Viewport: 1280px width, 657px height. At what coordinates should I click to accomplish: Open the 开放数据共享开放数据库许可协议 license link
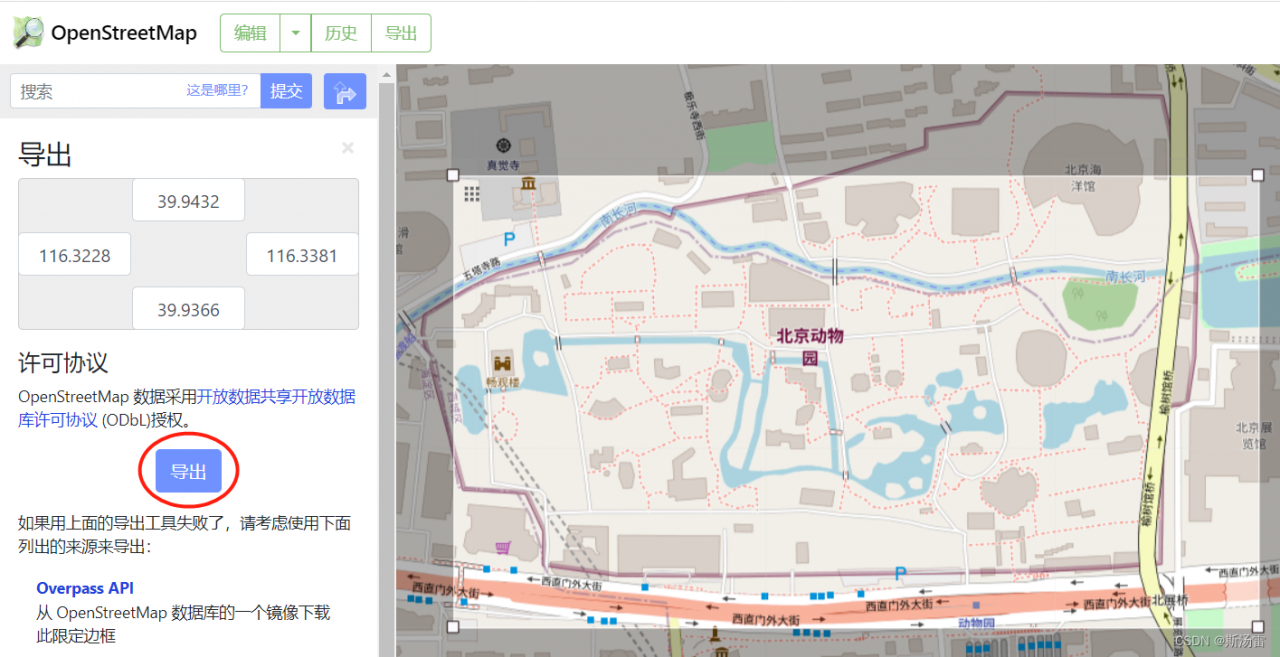tap(187, 407)
